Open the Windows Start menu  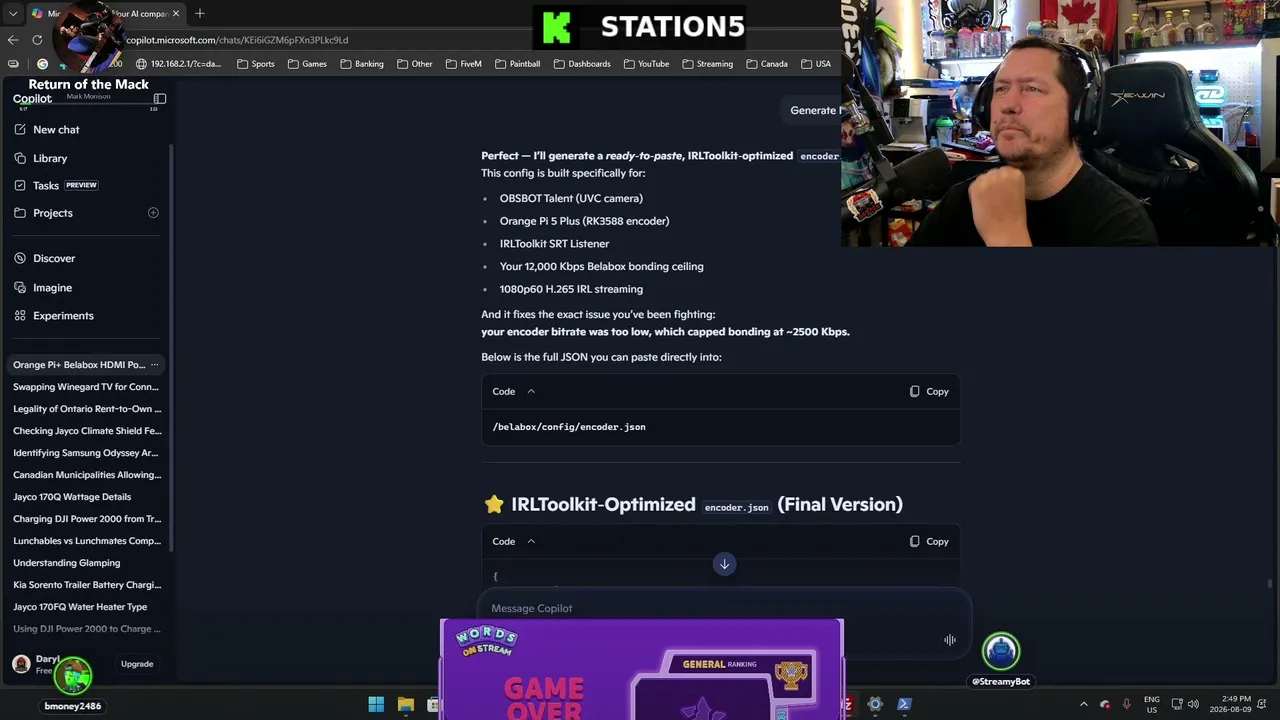click(376, 704)
